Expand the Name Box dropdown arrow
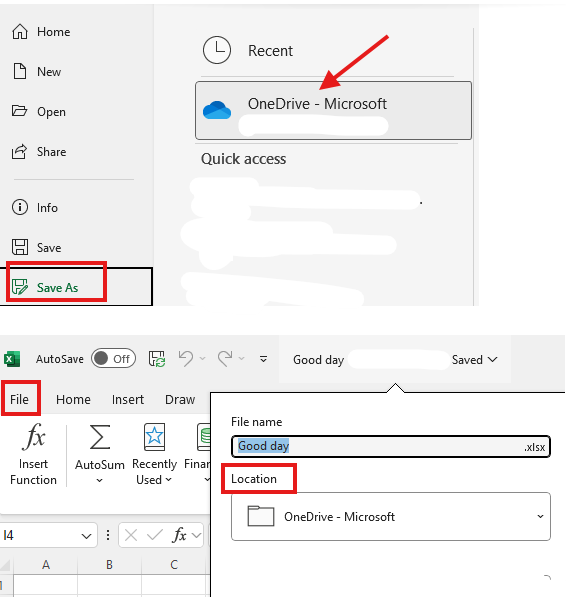The image size is (566, 597). tap(86, 536)
